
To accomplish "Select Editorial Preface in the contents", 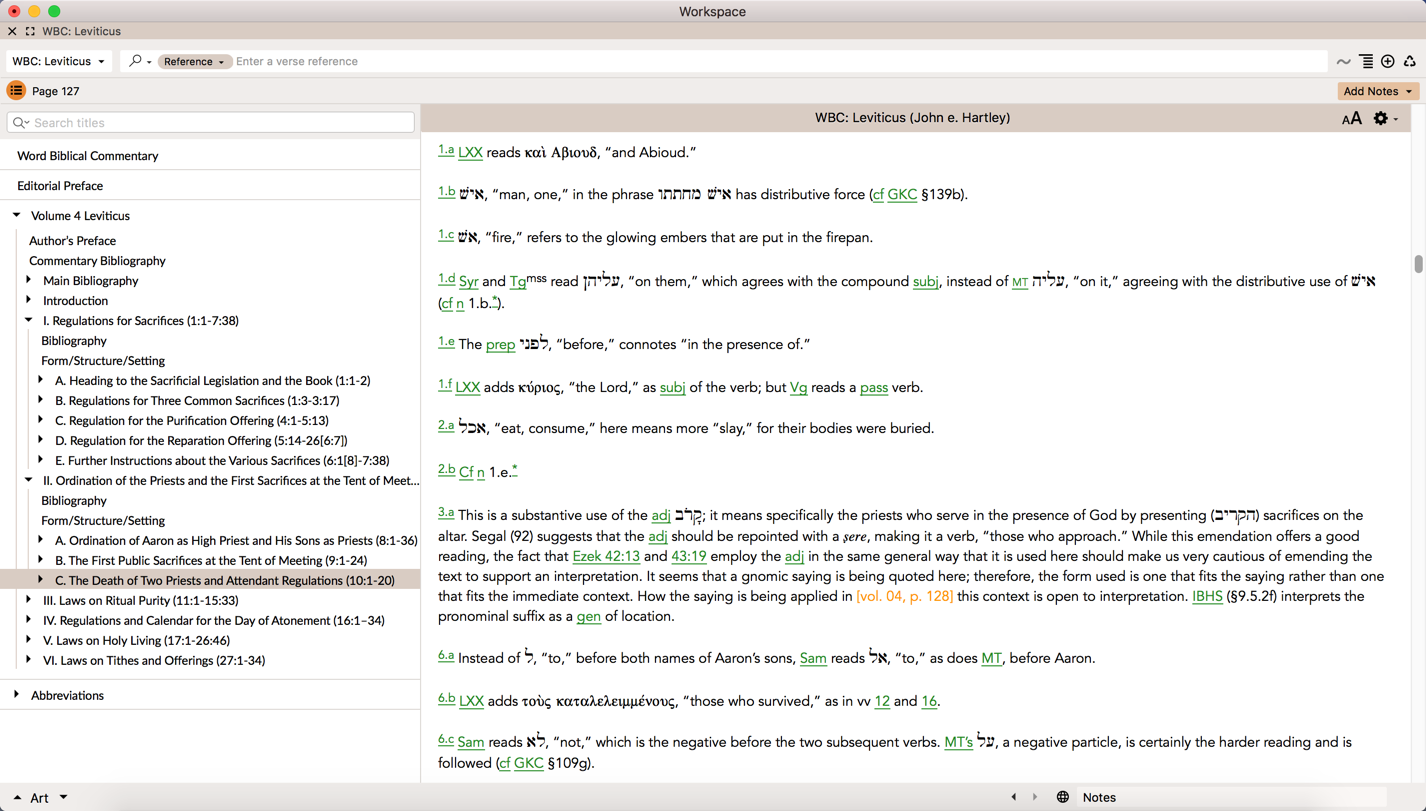I will pos(60,186).
